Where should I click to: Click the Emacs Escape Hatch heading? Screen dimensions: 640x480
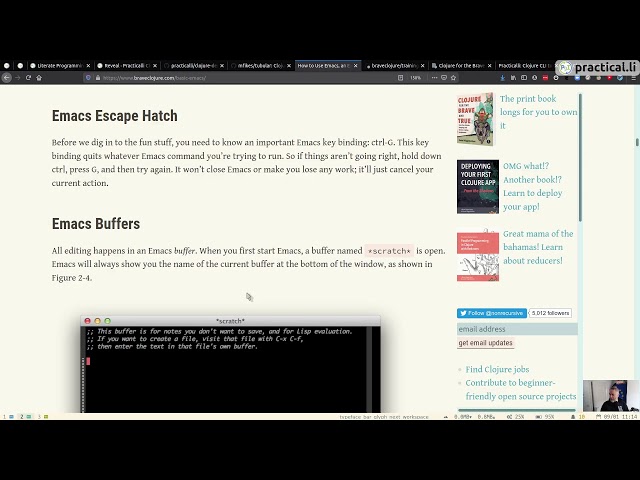115,116
